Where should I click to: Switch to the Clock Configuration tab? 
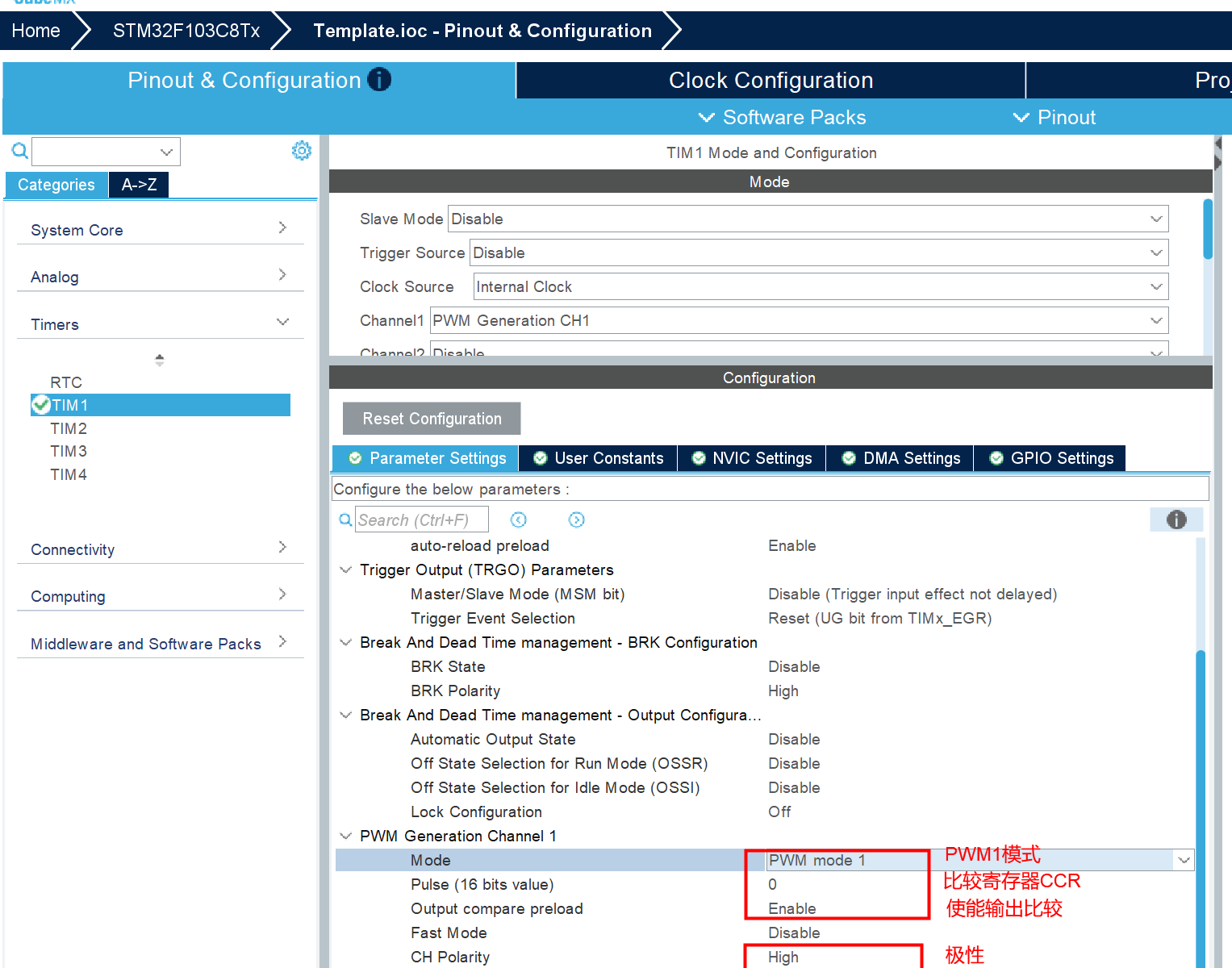771,81
